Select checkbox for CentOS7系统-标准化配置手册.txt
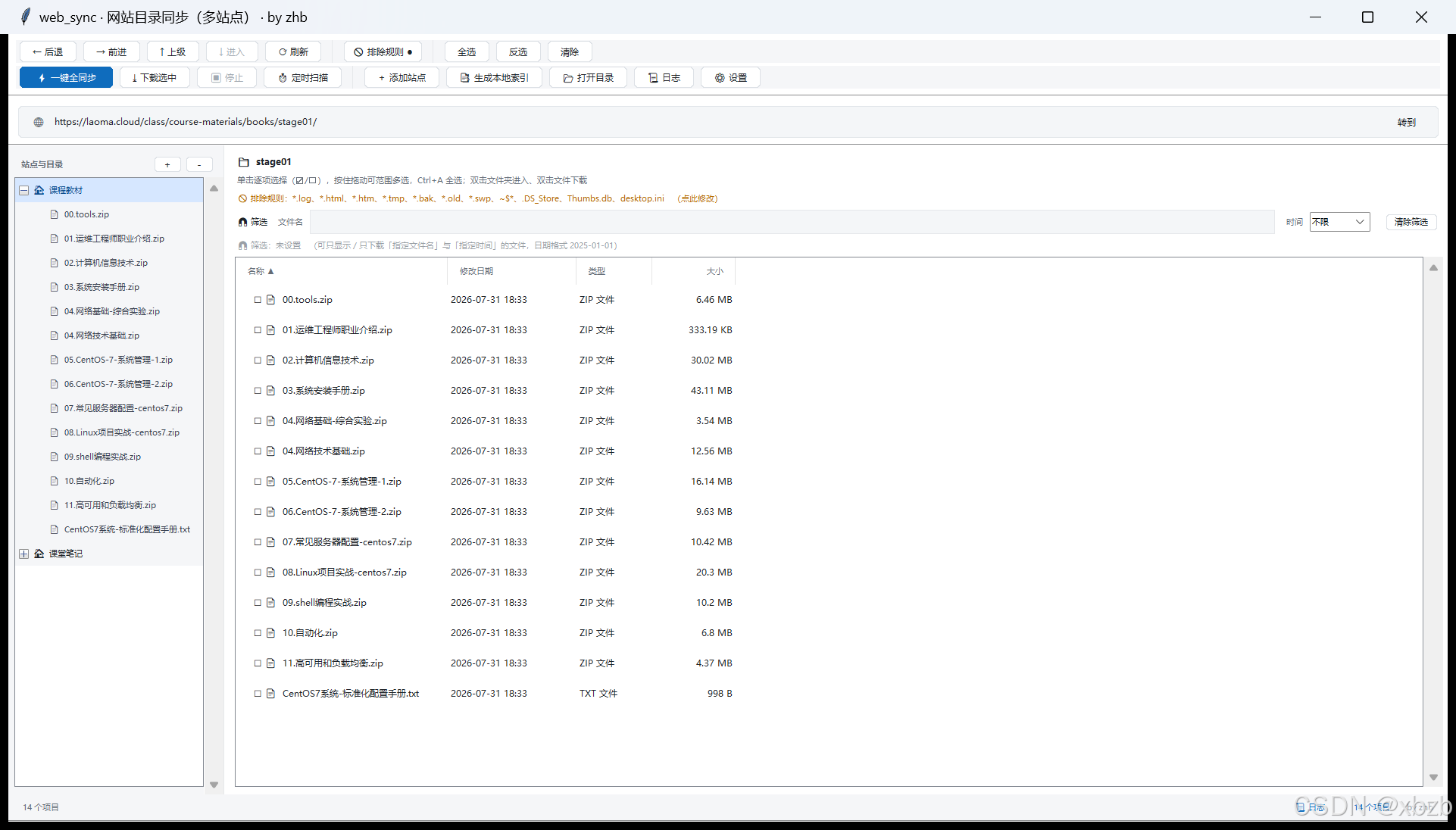 click(258, 694)
